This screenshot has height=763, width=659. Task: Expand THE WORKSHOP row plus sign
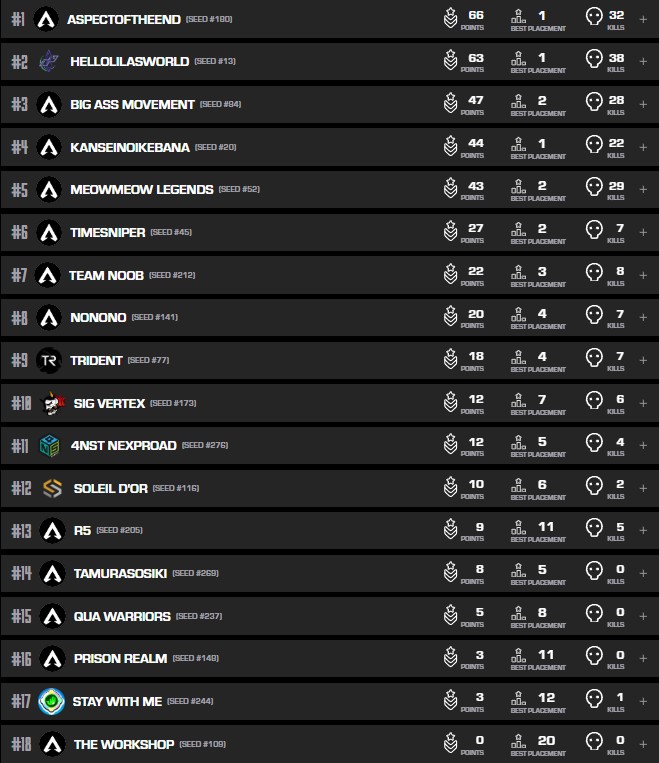643,745
